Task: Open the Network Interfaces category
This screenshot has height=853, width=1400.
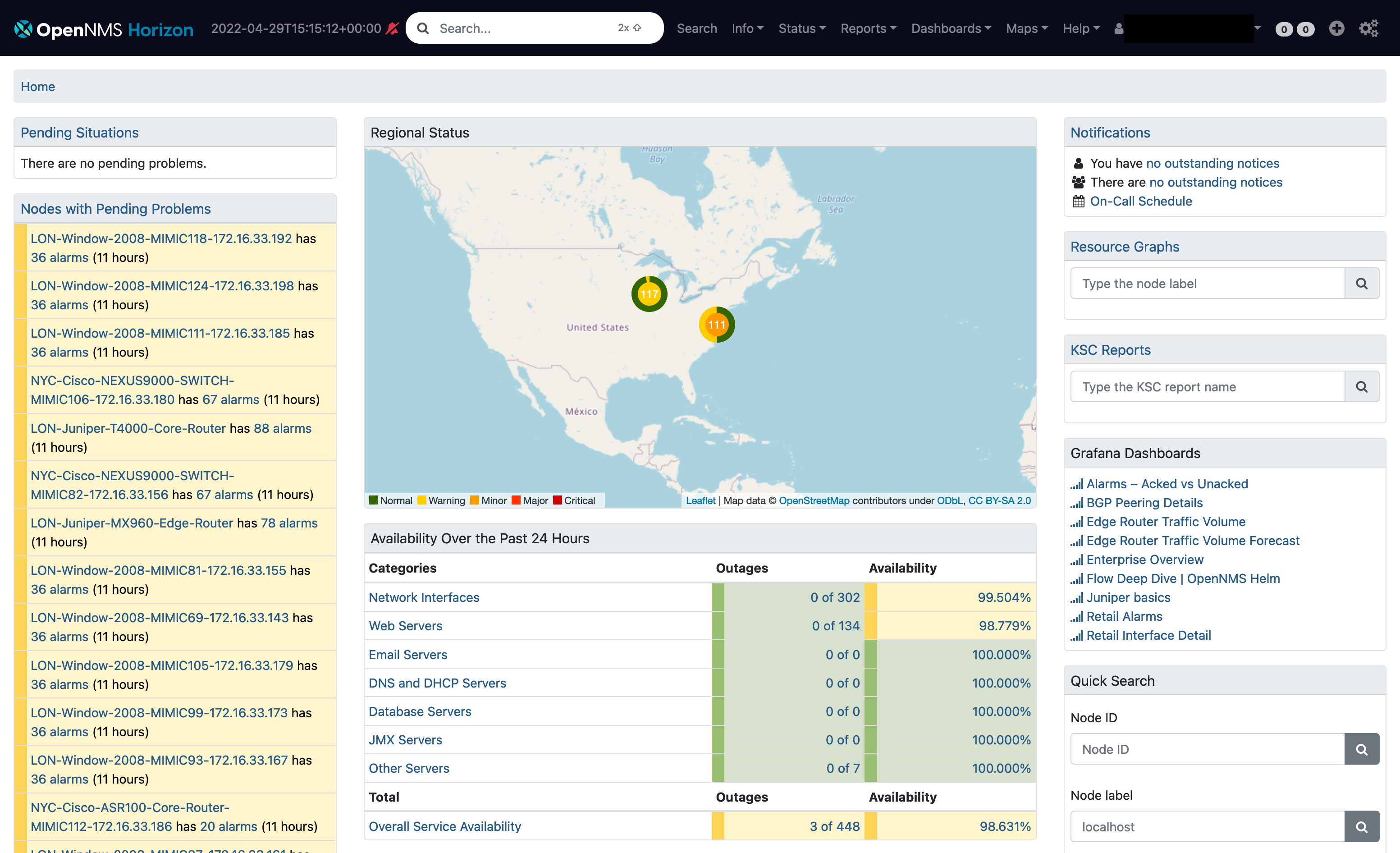Action: [424, 597]
